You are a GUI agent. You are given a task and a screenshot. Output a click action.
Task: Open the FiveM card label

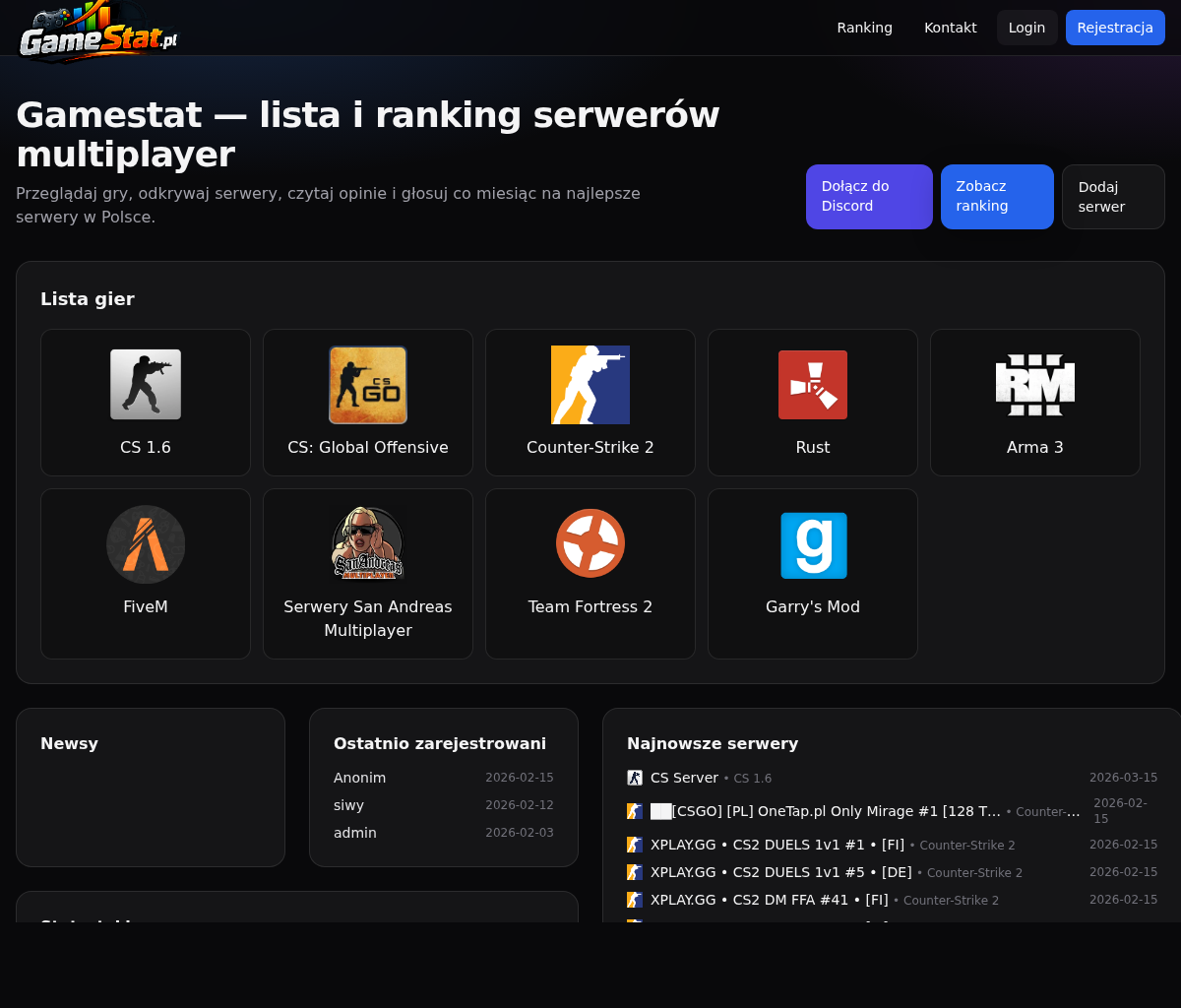point(146,607)
